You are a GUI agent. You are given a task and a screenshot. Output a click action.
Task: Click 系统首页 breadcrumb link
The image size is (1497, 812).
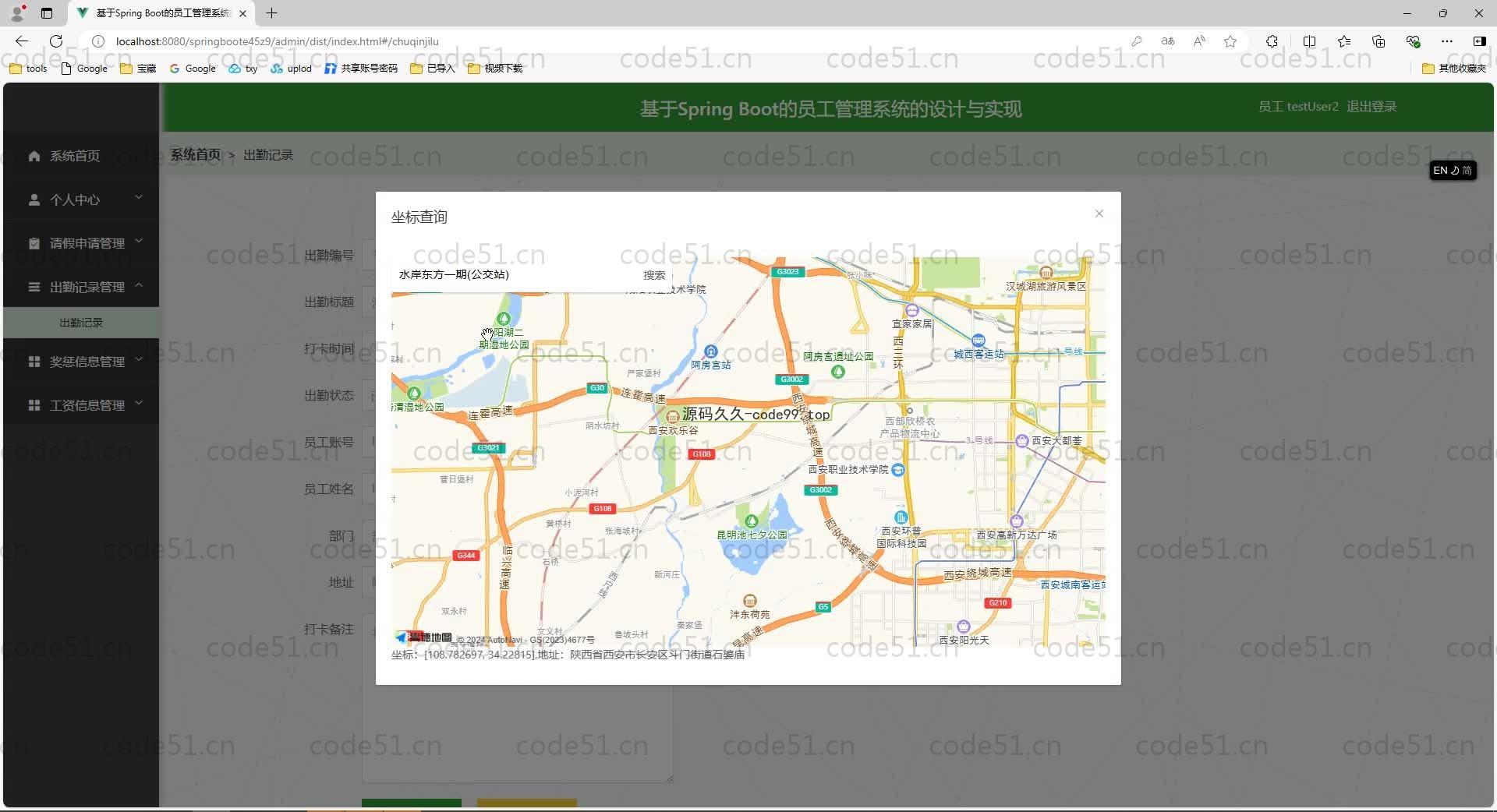[x=196, y=155]
